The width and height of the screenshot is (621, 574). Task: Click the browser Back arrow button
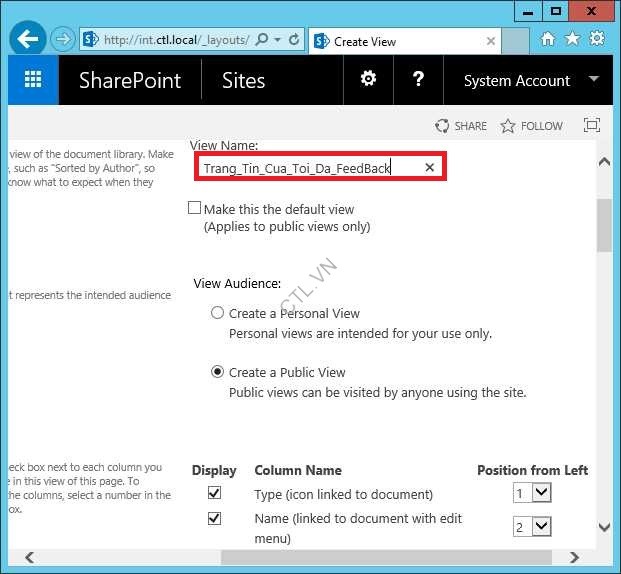pos(28,40)
